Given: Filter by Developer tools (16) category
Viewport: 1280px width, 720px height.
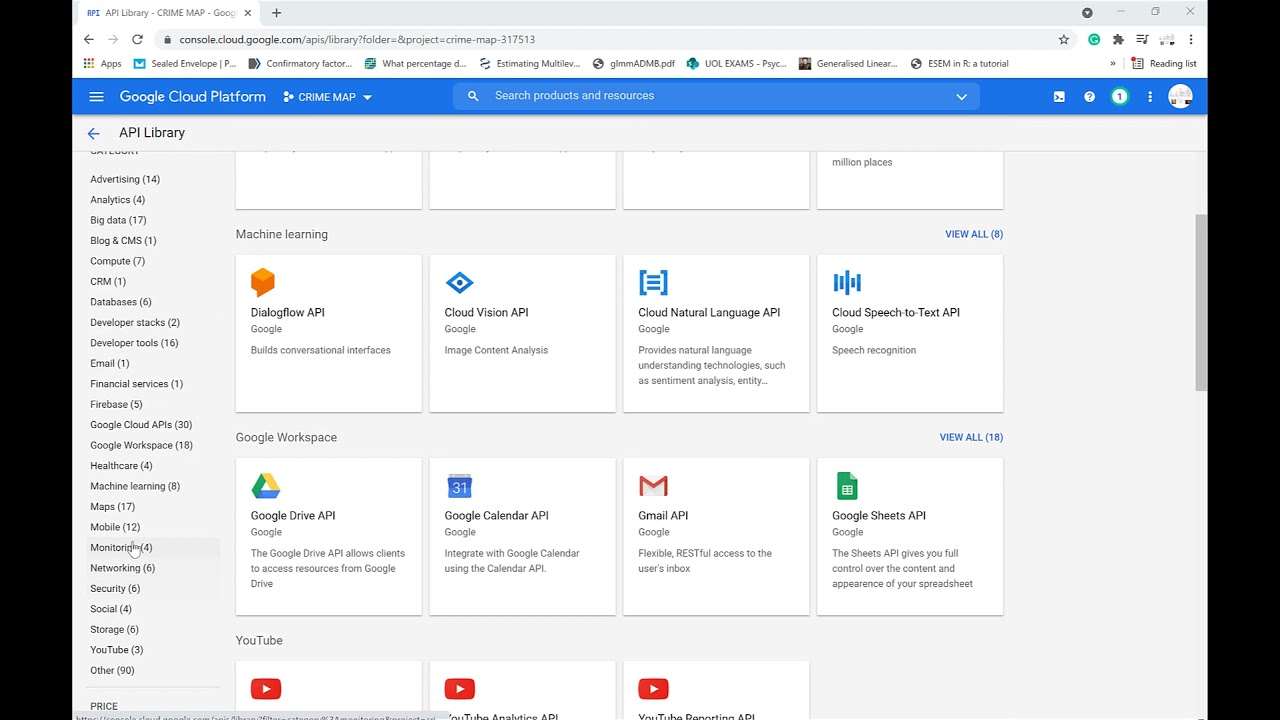Looking at the screenshot, I should coord(134,343).
